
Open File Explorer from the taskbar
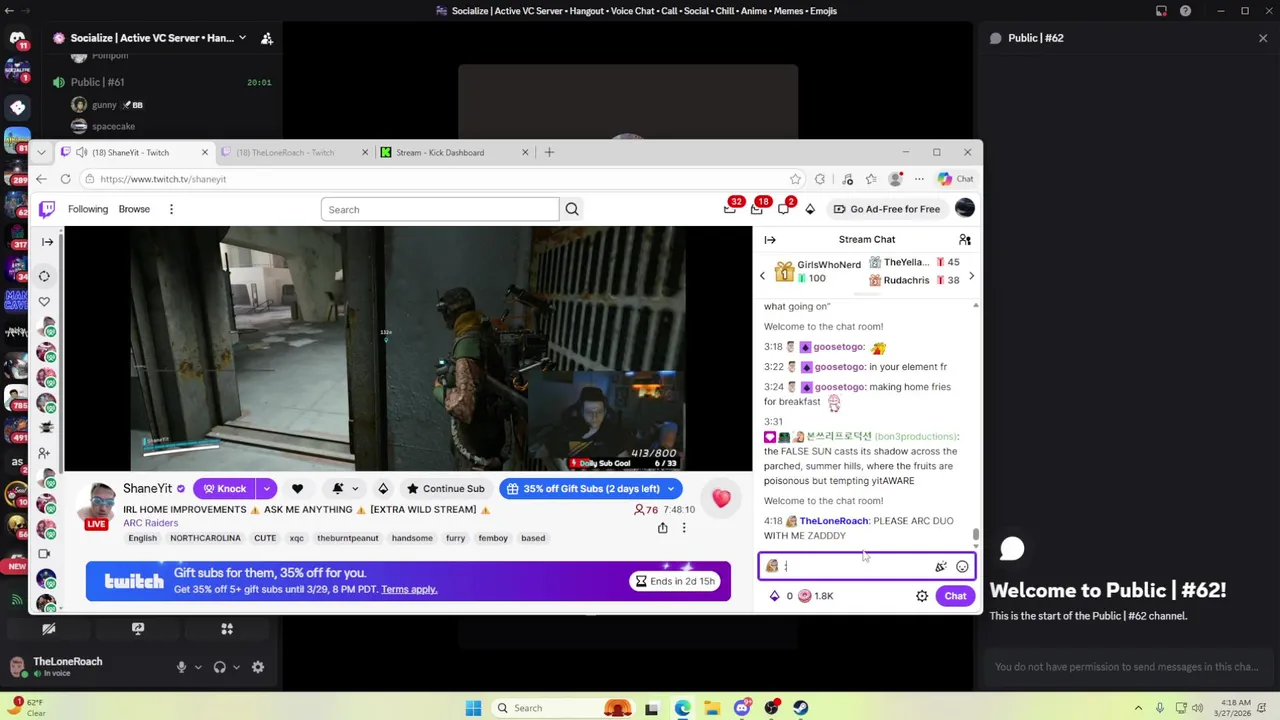tap(712, 708)
